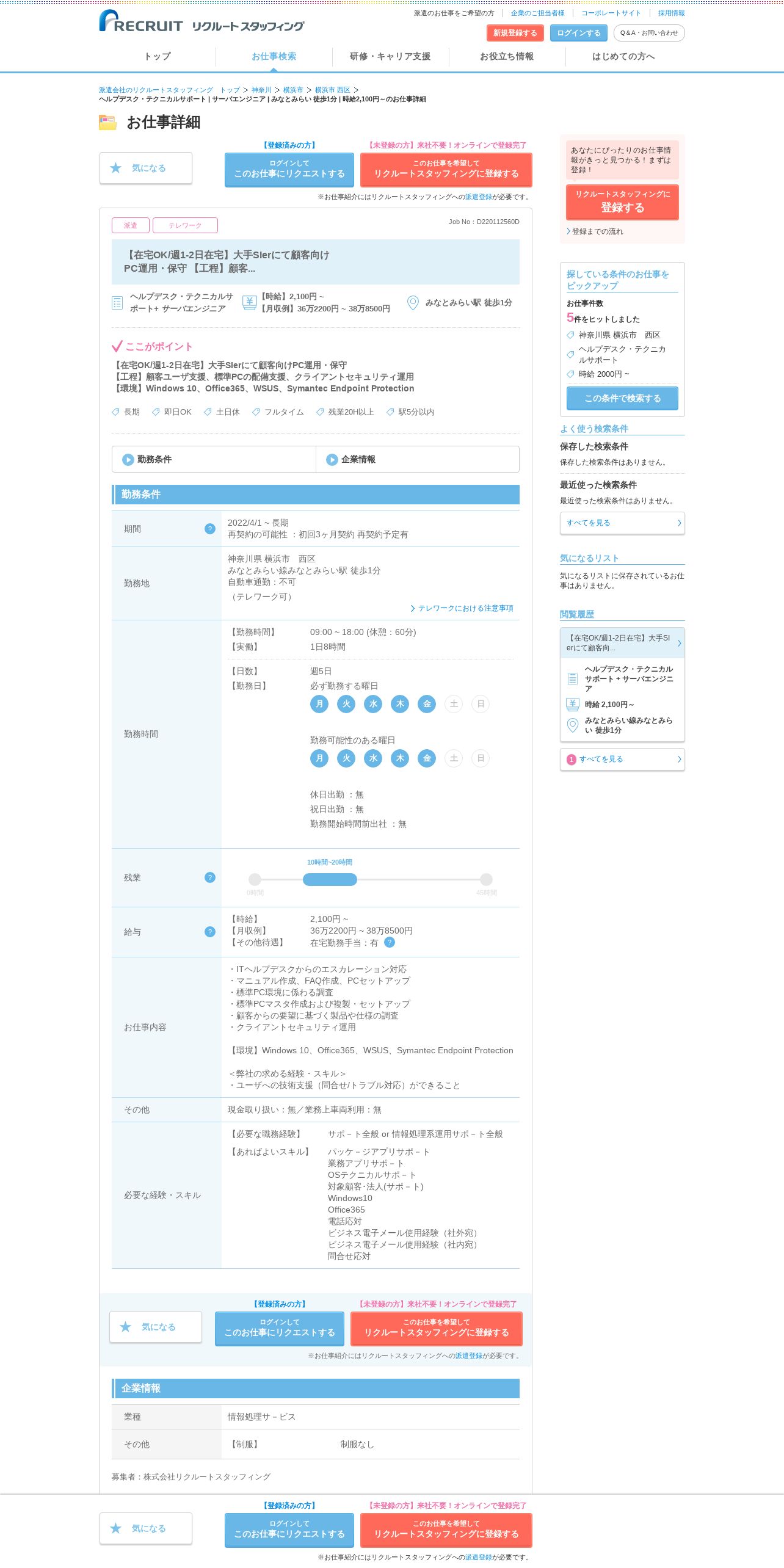The width and height of the screenshot is (784, 1568).
Task: Click the tag icon beside 駅5分以内
Action: tap(390, 412)
